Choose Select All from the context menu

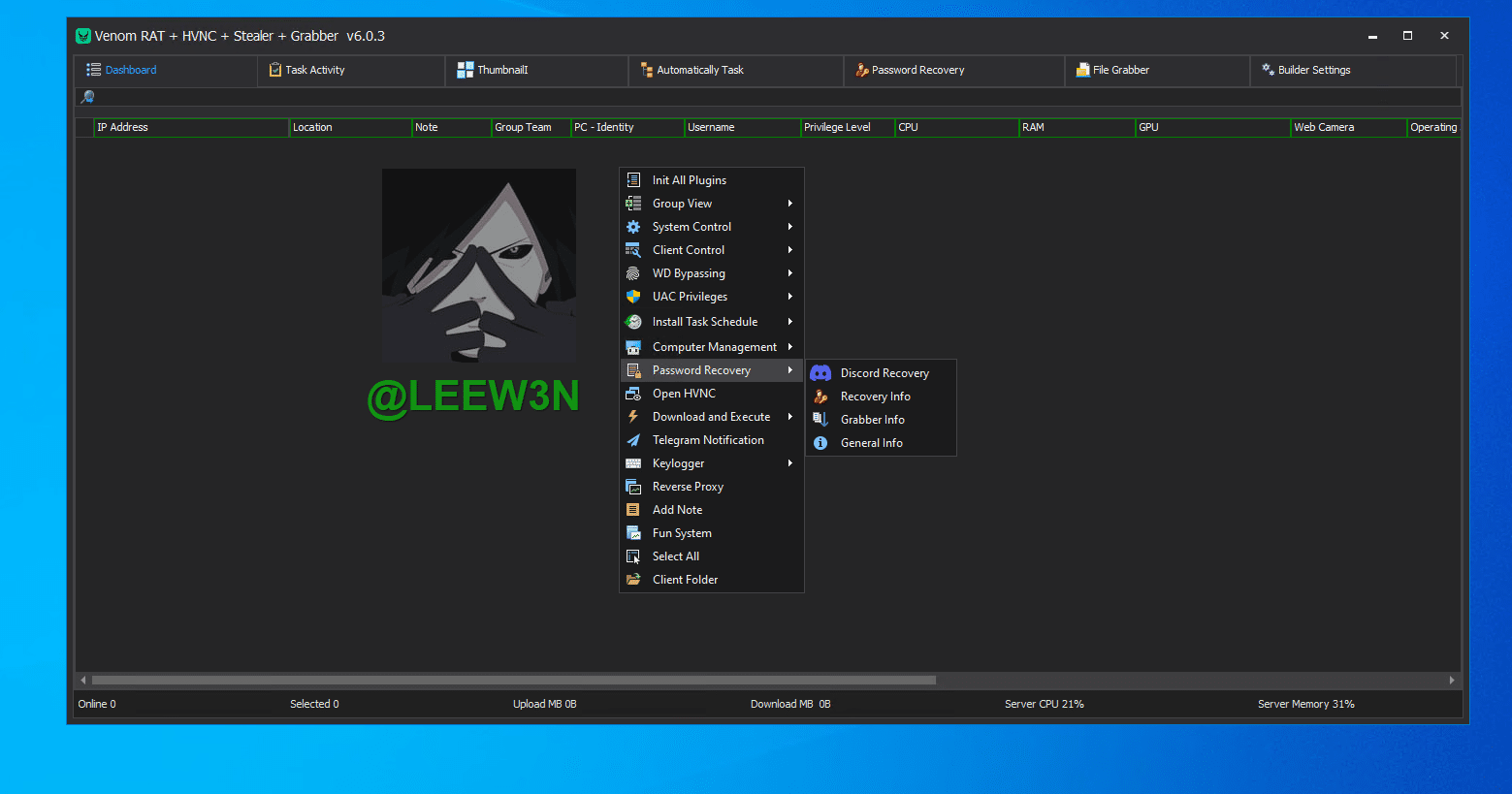tap(676, 556)
